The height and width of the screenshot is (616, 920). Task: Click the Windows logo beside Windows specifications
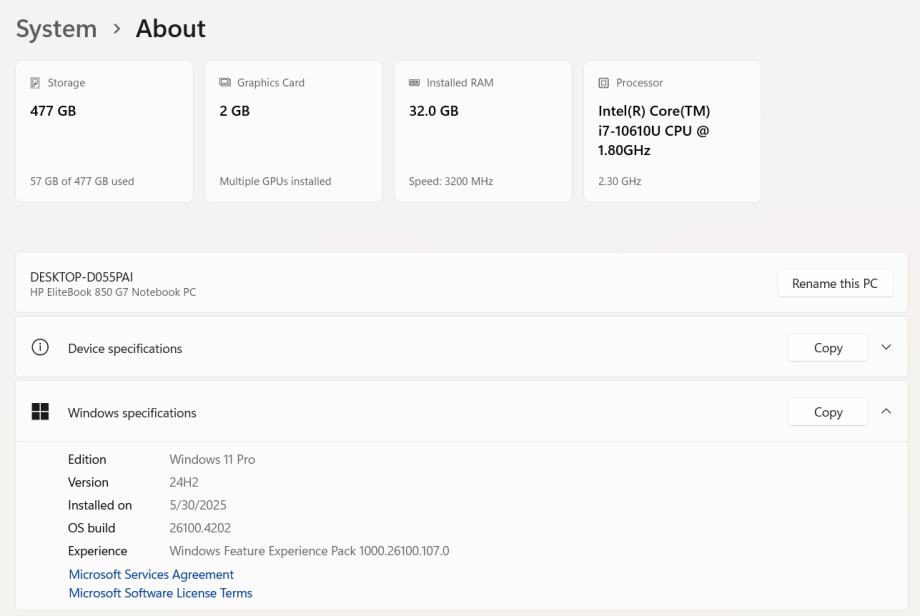(40, 412)
